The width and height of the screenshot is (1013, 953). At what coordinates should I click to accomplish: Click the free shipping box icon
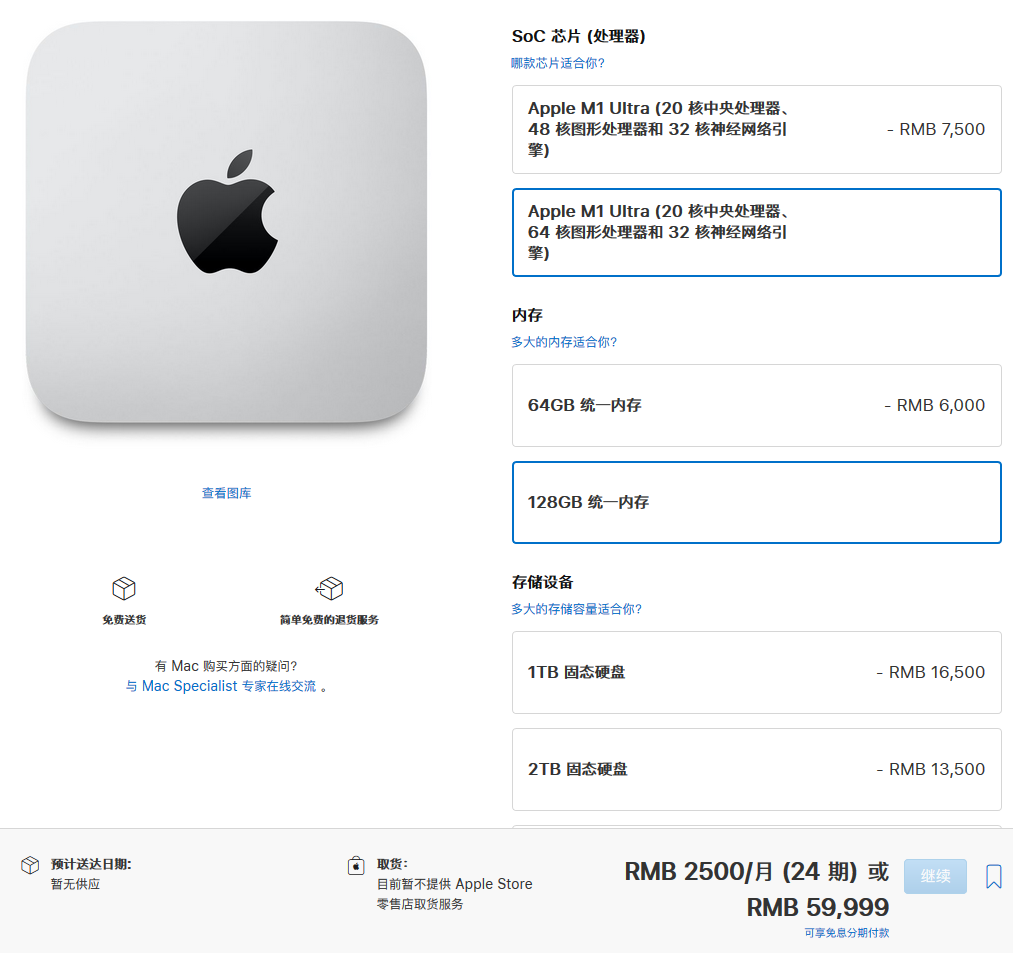click(124, 589)
